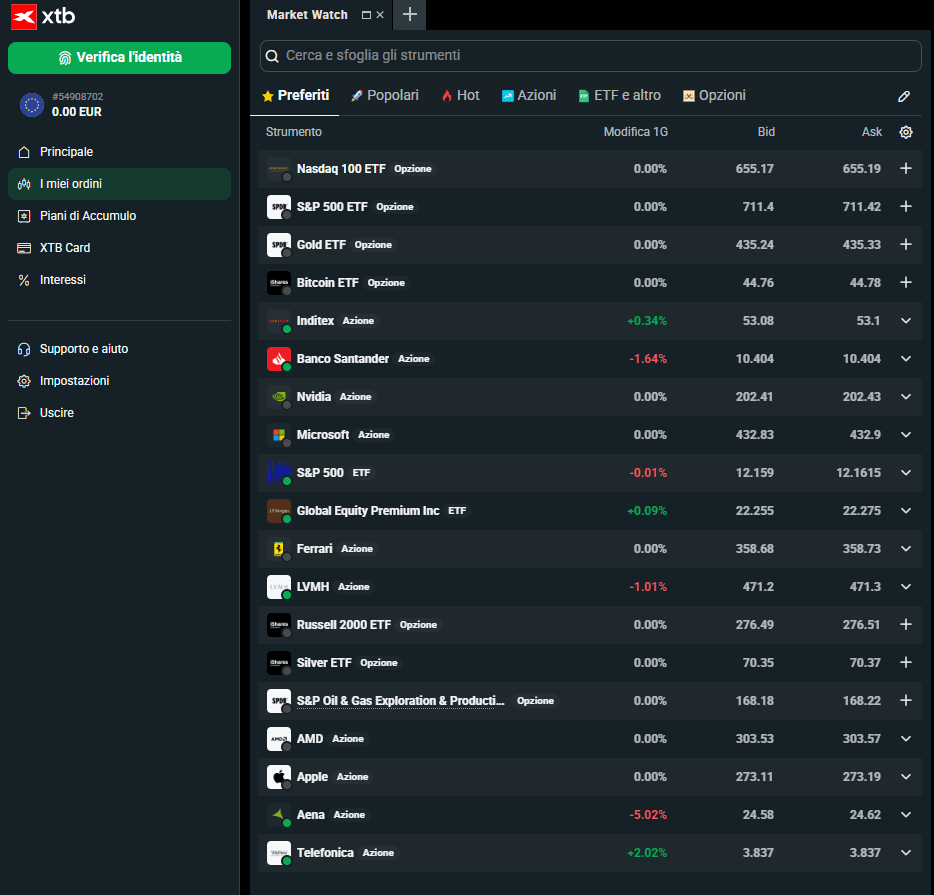
Task: Open Principale in the sidebar
Action: 119,152
